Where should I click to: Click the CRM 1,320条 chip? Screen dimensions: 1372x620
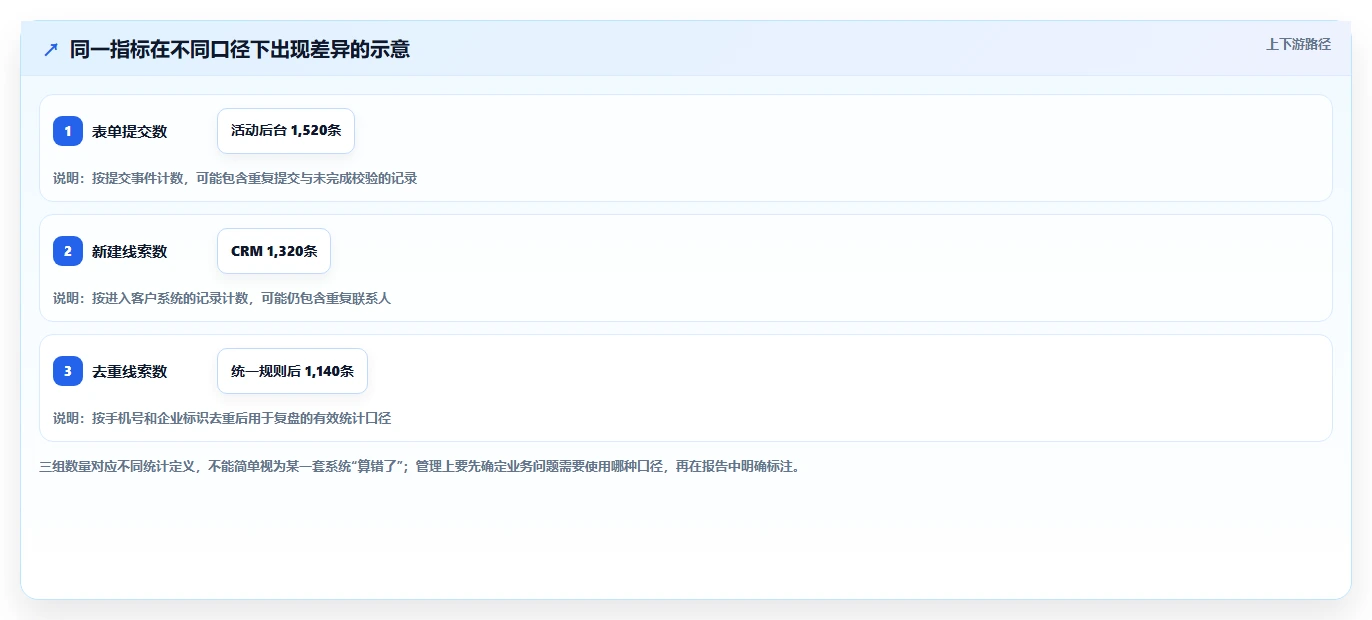click(x=274, y=251)
